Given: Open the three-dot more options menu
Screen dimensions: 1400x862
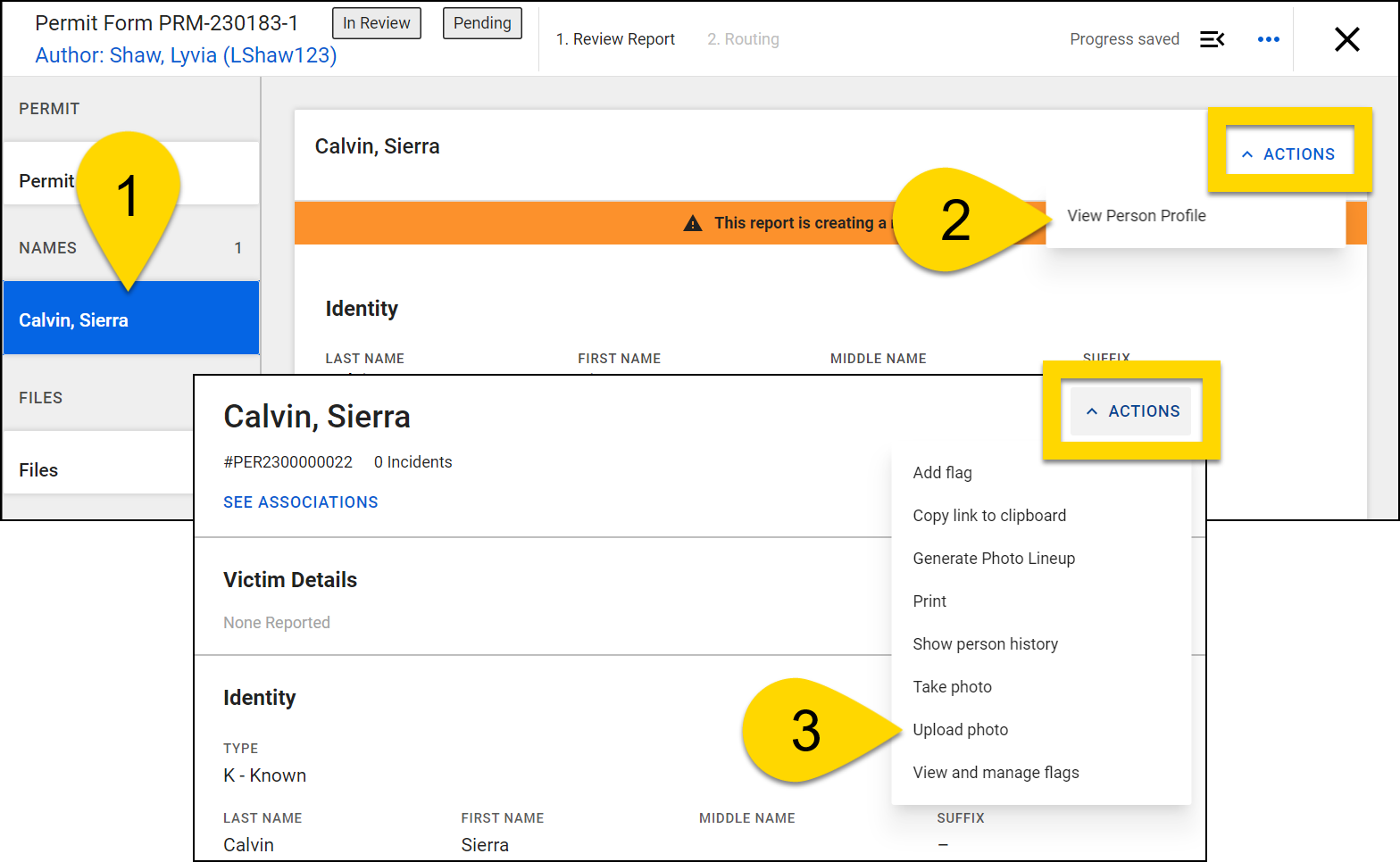Looking at the screenshot, I should coord(1268,39).
